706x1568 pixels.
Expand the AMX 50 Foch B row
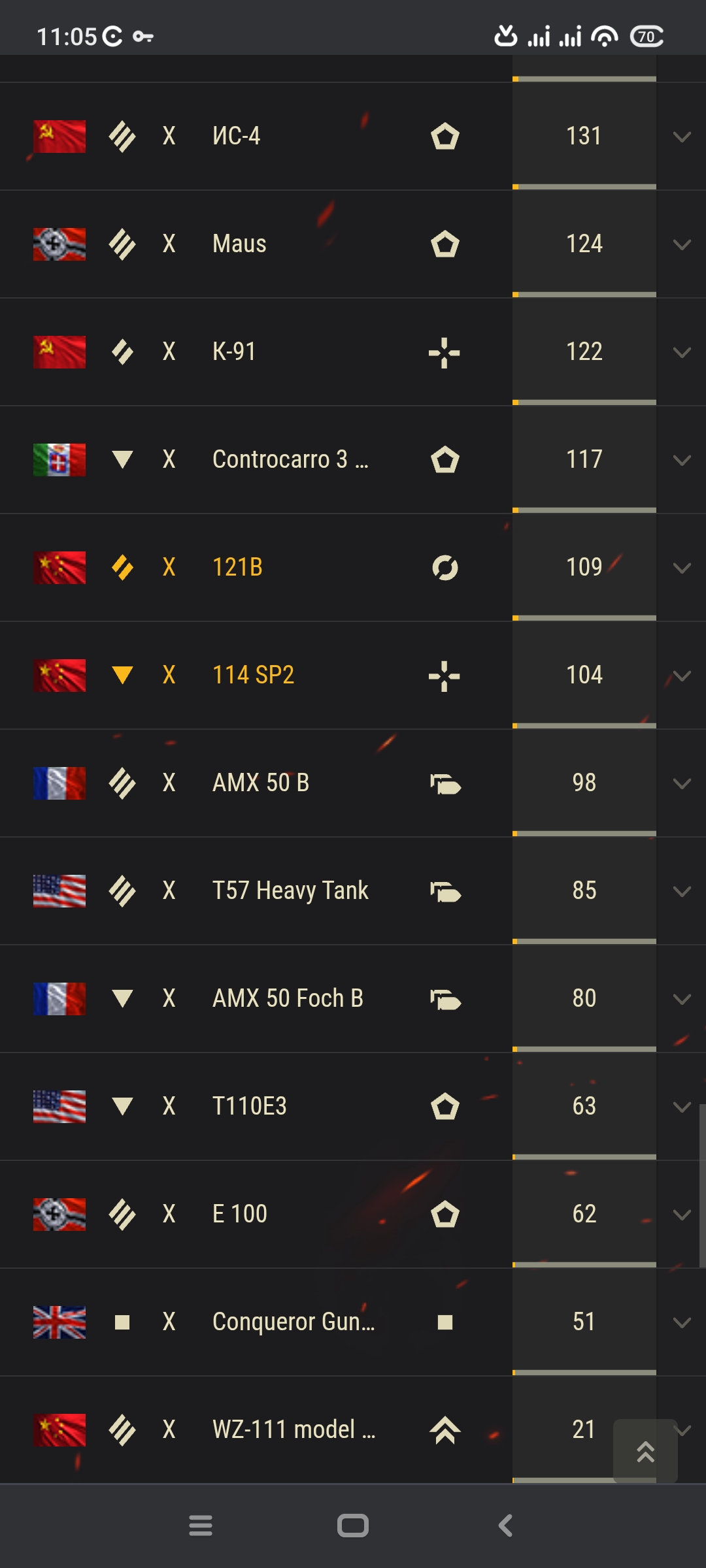(x=682, y=999)
